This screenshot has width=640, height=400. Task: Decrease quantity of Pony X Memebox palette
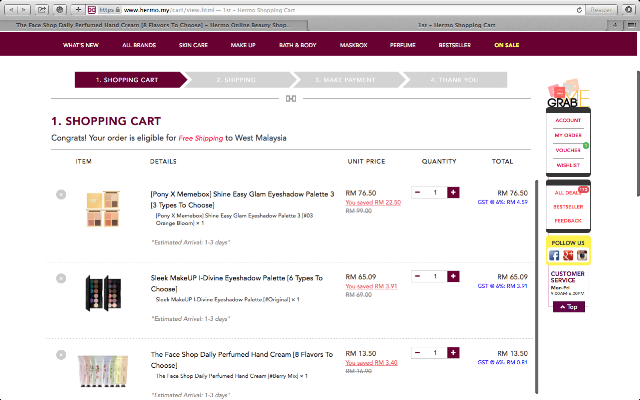pyautogui.click(x=417, y=192)
